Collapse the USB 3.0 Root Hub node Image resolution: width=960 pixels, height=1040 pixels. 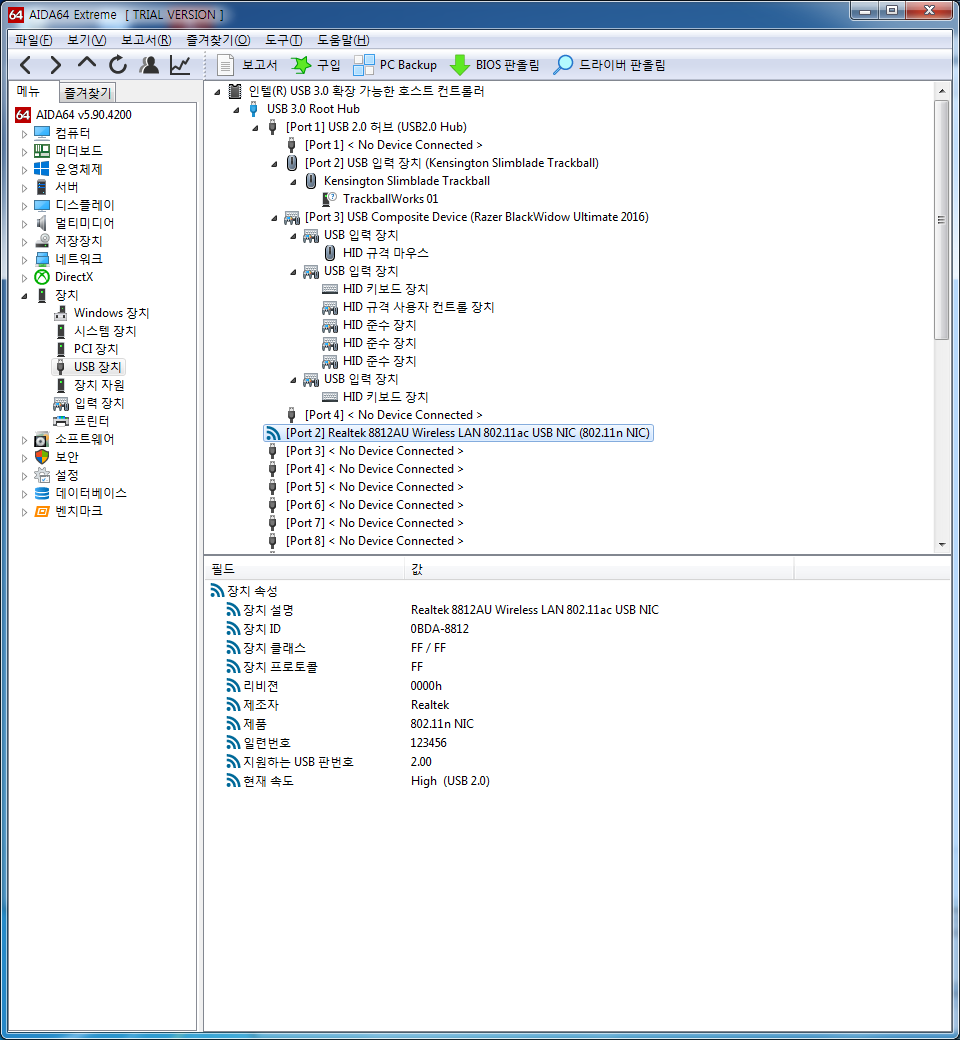[x=237, y=109]
